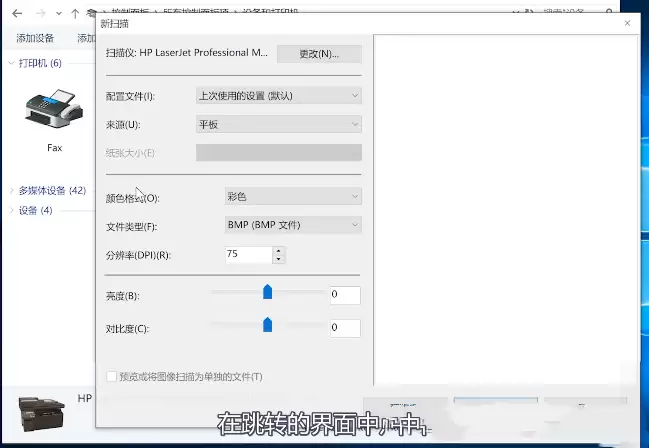Screen dimensions: 649x448
Task: Click 添加设备 in the toolbar
Action: [x=35, y=38]
